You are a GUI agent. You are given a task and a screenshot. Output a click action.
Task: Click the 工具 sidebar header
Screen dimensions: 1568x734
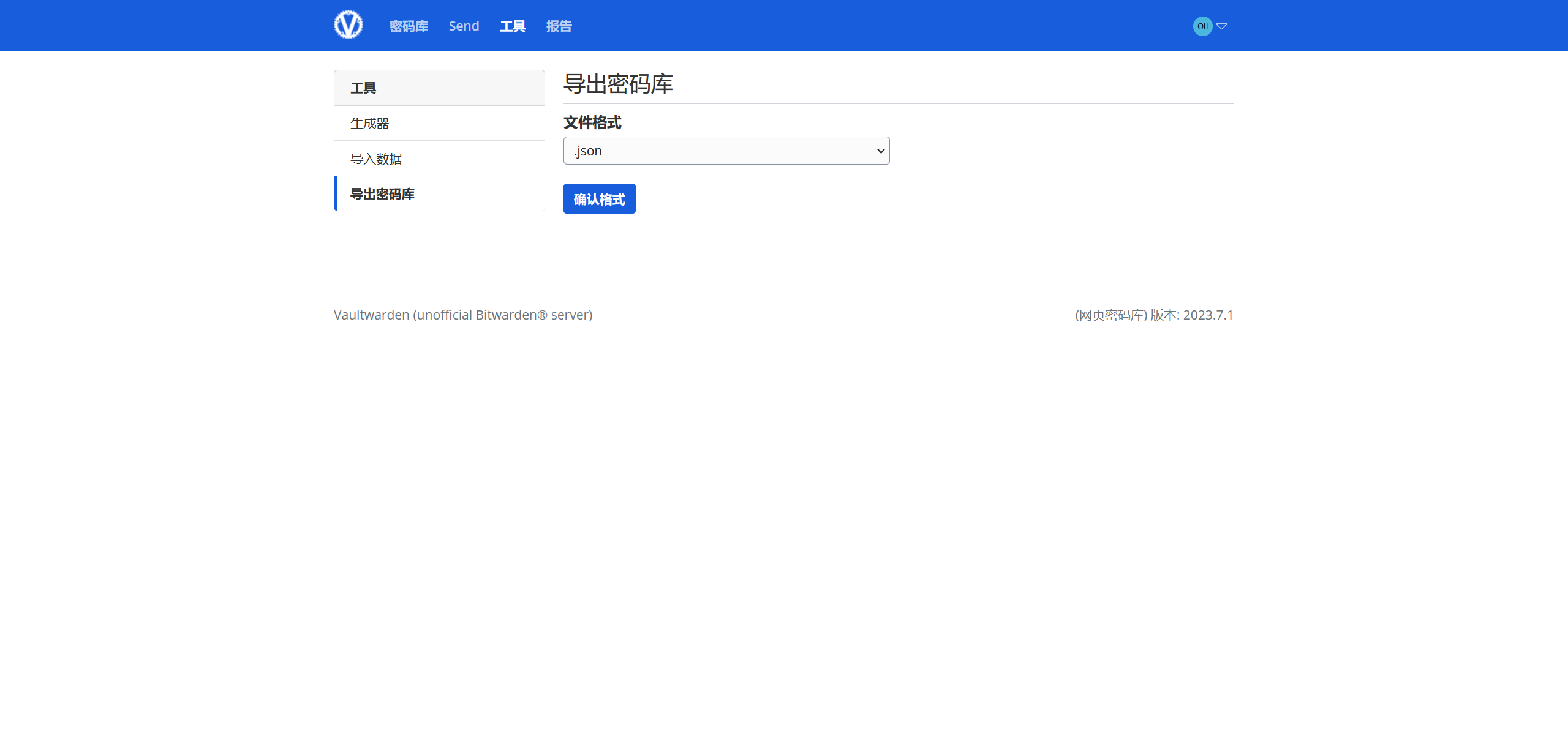364,88
